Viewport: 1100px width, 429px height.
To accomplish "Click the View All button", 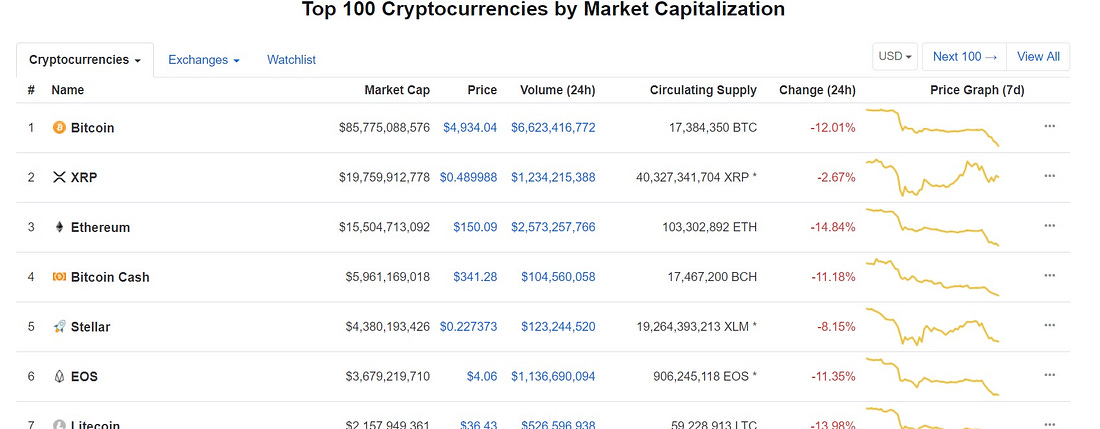I will coord(1038,57).
